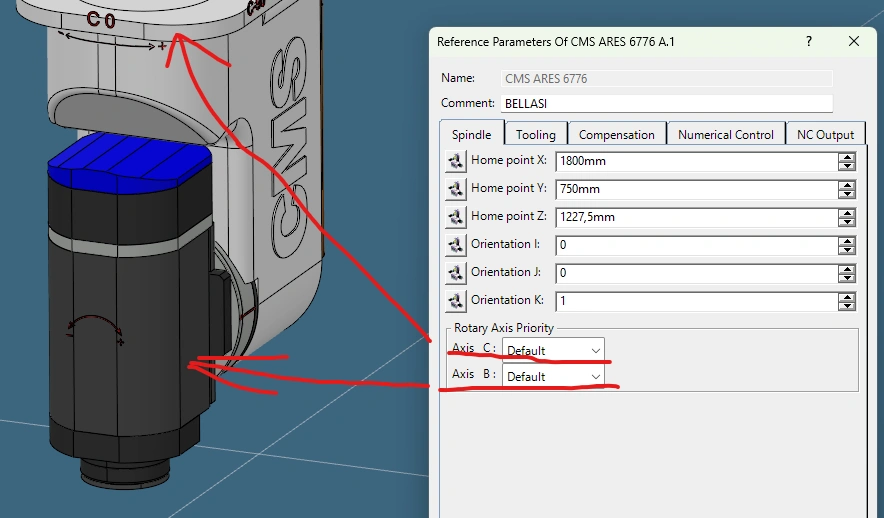The width and height of the screenshot is (884, 518).
Task: Click the pick icon beside Orientation K
Action: tap(456, 301)
